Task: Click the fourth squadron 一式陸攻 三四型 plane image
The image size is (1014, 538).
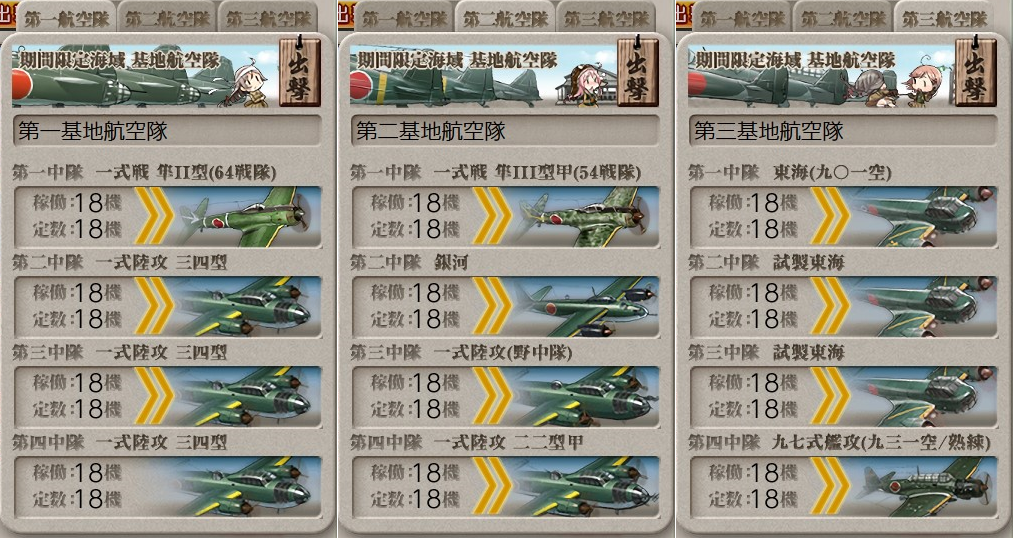Action: pyautogui.click(x=249, y=486)
